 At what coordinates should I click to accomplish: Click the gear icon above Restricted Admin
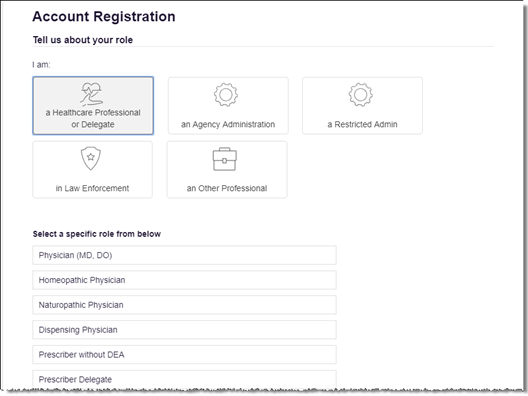(360, 95)
